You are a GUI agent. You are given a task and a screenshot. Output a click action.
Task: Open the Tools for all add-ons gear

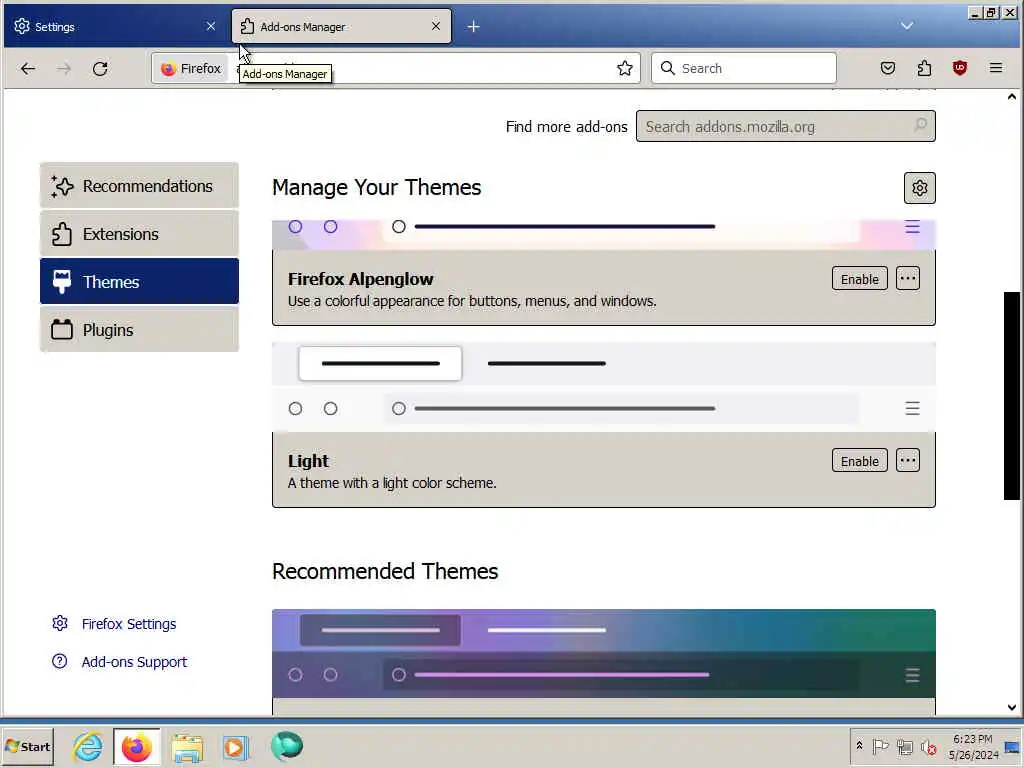(920, 188)
